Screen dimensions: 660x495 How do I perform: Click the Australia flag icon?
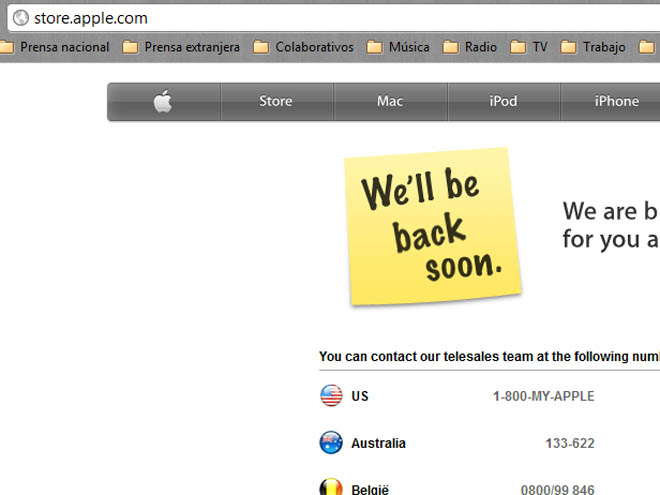[x=331, y=443]
